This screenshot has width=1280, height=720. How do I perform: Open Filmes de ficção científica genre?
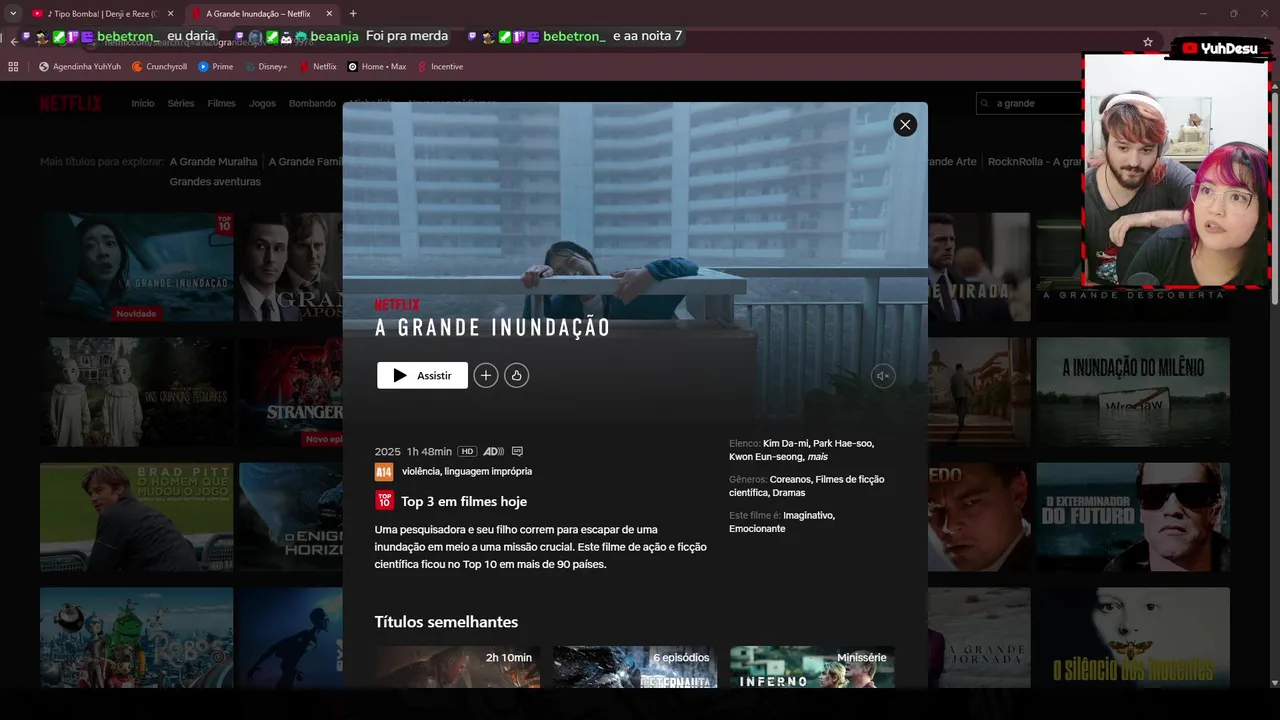click(x=807, y=486)
